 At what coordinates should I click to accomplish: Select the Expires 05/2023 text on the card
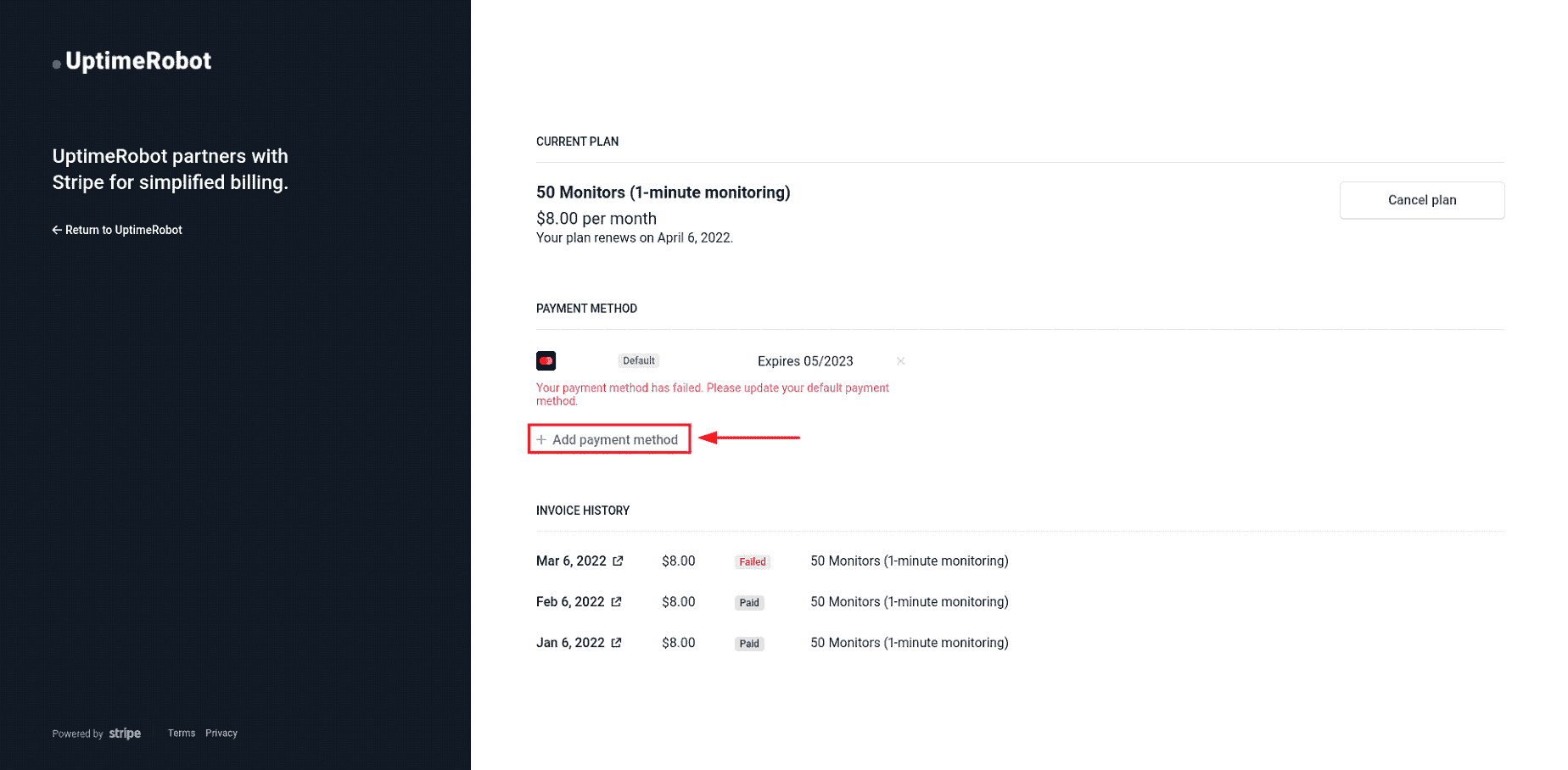tap(805, 360)
